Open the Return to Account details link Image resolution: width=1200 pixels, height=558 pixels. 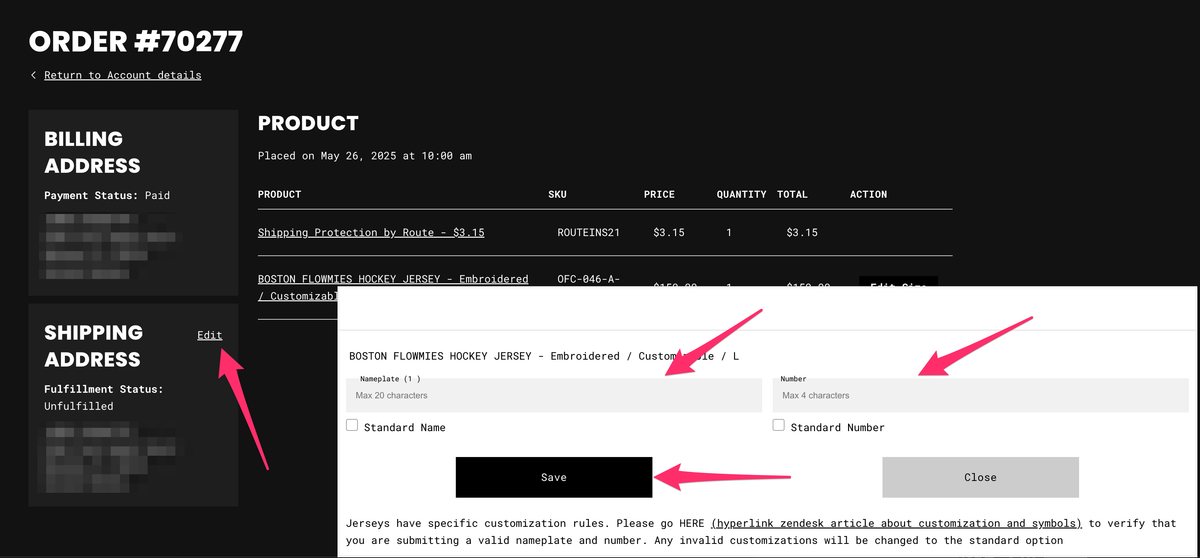[x=122, y=75]
